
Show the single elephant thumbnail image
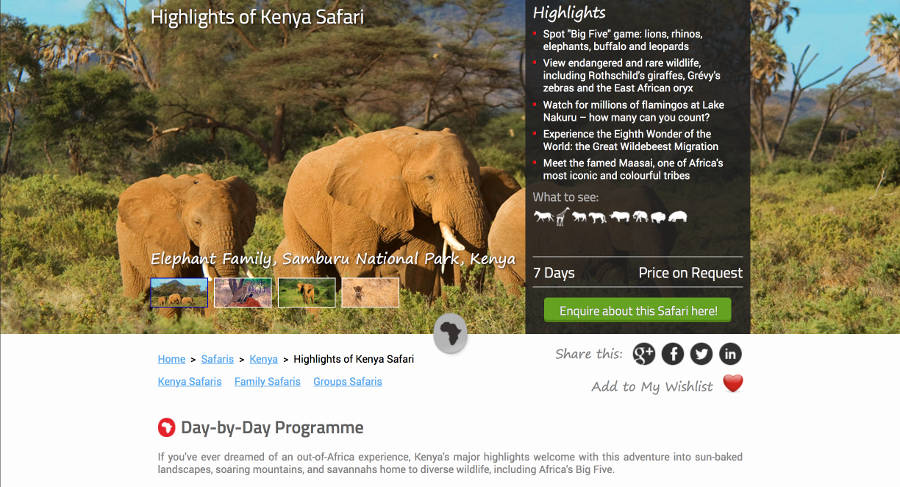(x=307, y=292)
